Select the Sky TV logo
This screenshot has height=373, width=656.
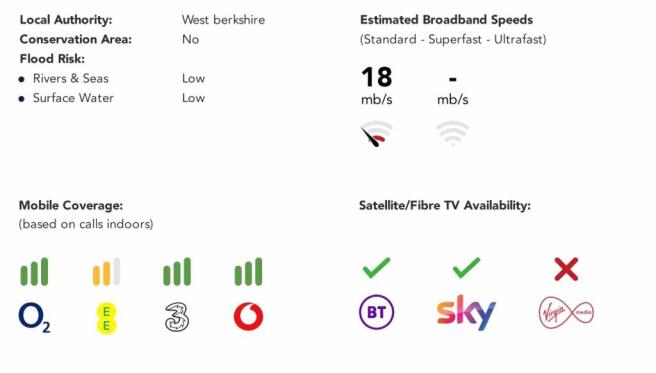point(466,312)
